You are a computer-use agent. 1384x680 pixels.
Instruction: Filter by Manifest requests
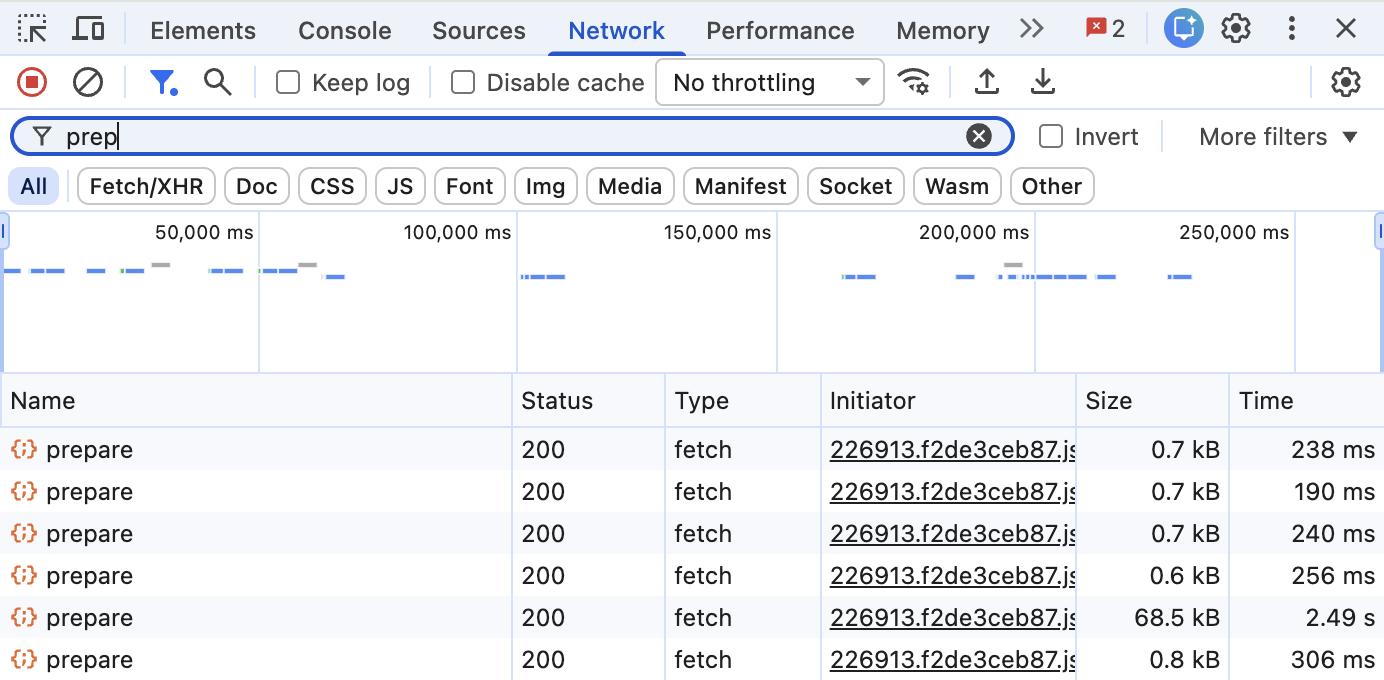point(740,186)
